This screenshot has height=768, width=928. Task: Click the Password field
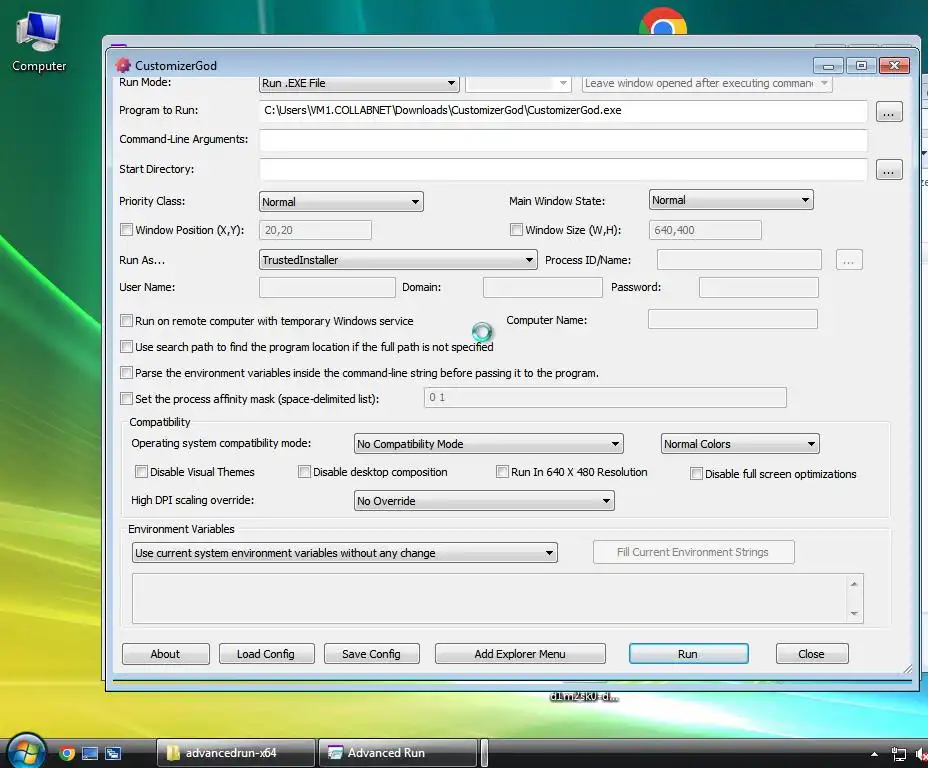(759, 288)
